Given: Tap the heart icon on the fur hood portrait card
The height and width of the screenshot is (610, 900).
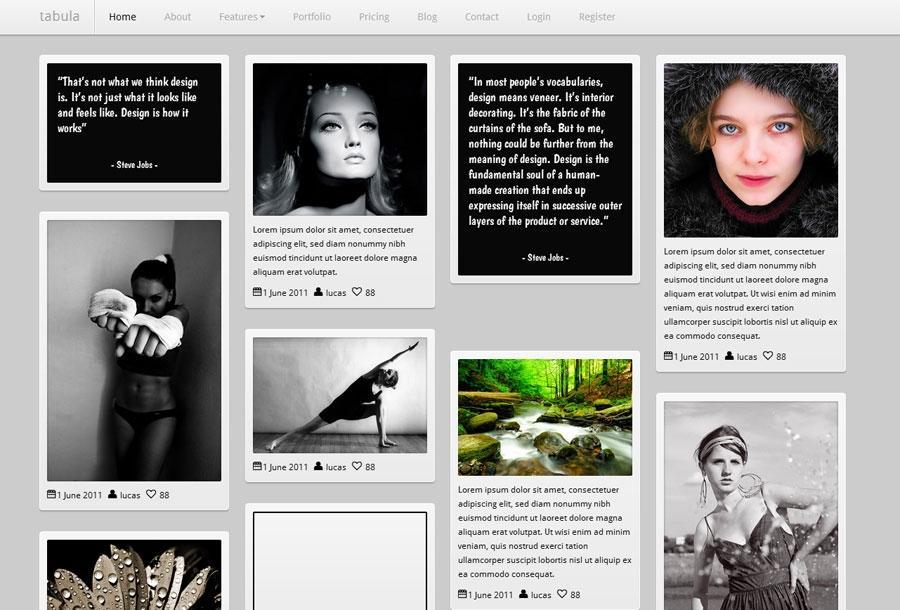Looking at the screenshot, I should click(768, 356).
